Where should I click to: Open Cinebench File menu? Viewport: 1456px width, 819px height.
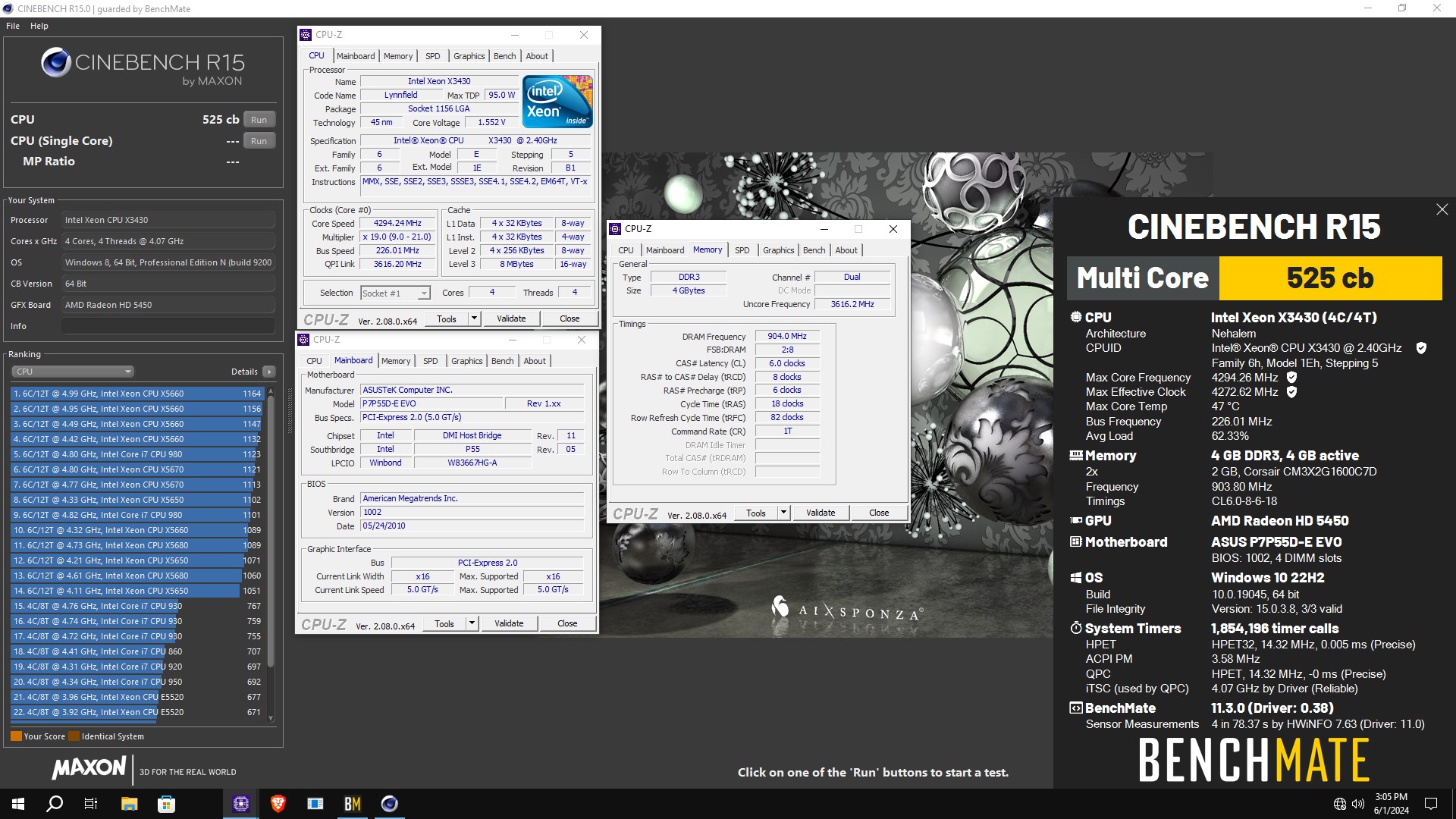13,26
